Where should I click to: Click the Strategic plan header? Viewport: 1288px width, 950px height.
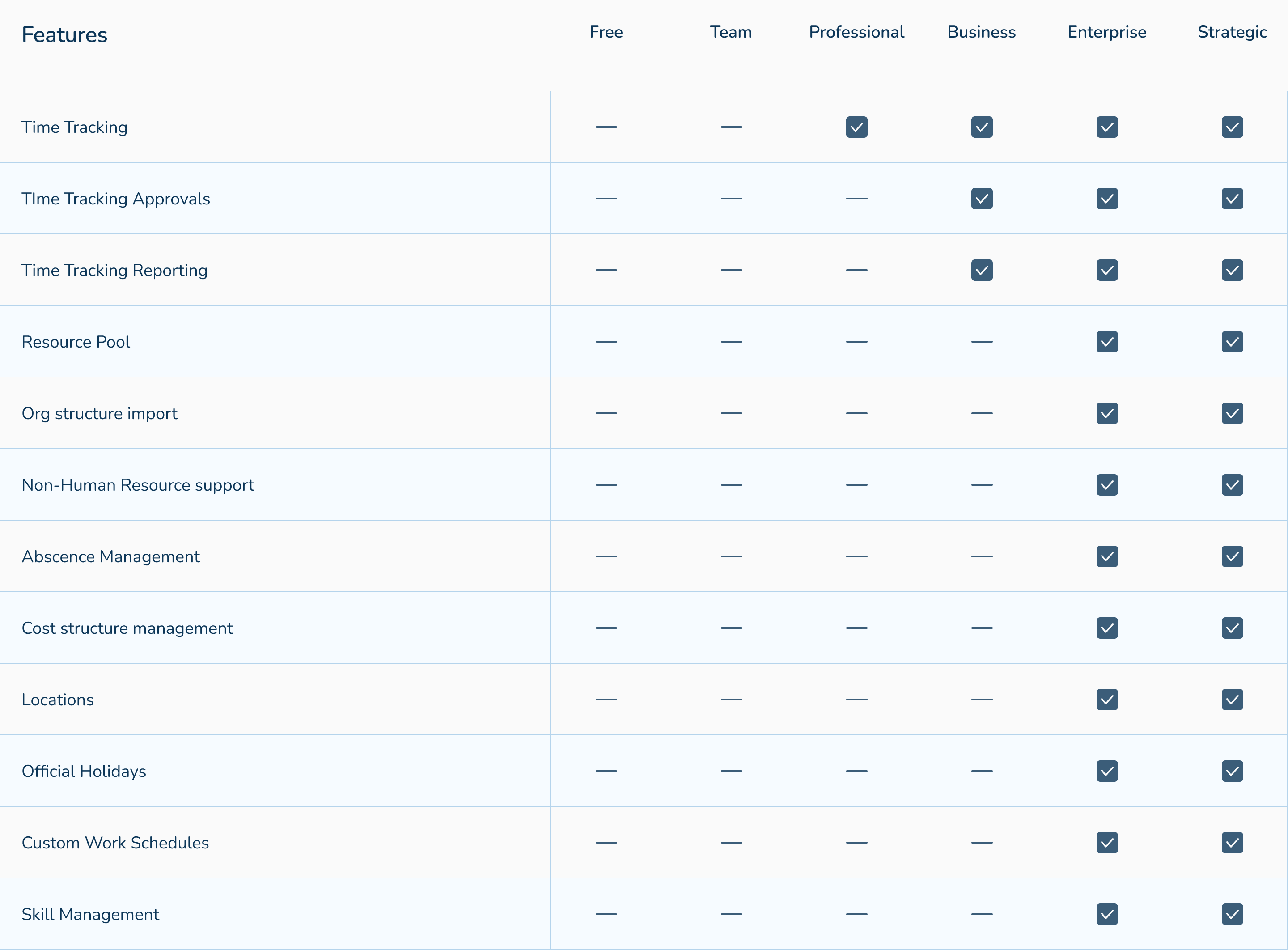tap(1232, 32)
